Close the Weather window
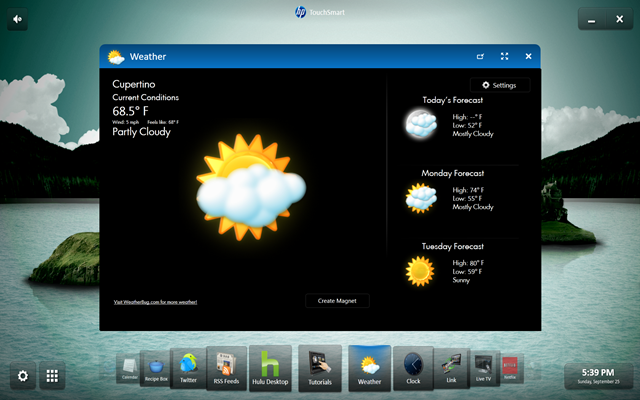The image size is (640, 400). tap(528, 56)
